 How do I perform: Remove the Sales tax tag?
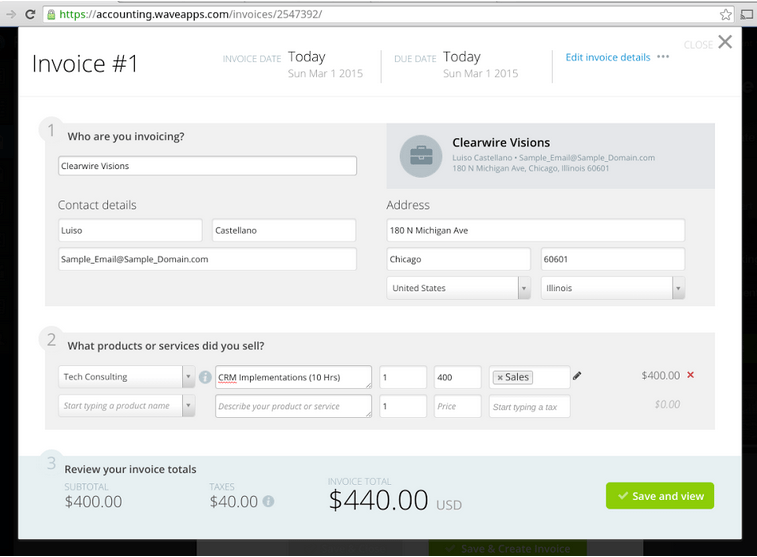pyautogui.click(x=500, y=377)
